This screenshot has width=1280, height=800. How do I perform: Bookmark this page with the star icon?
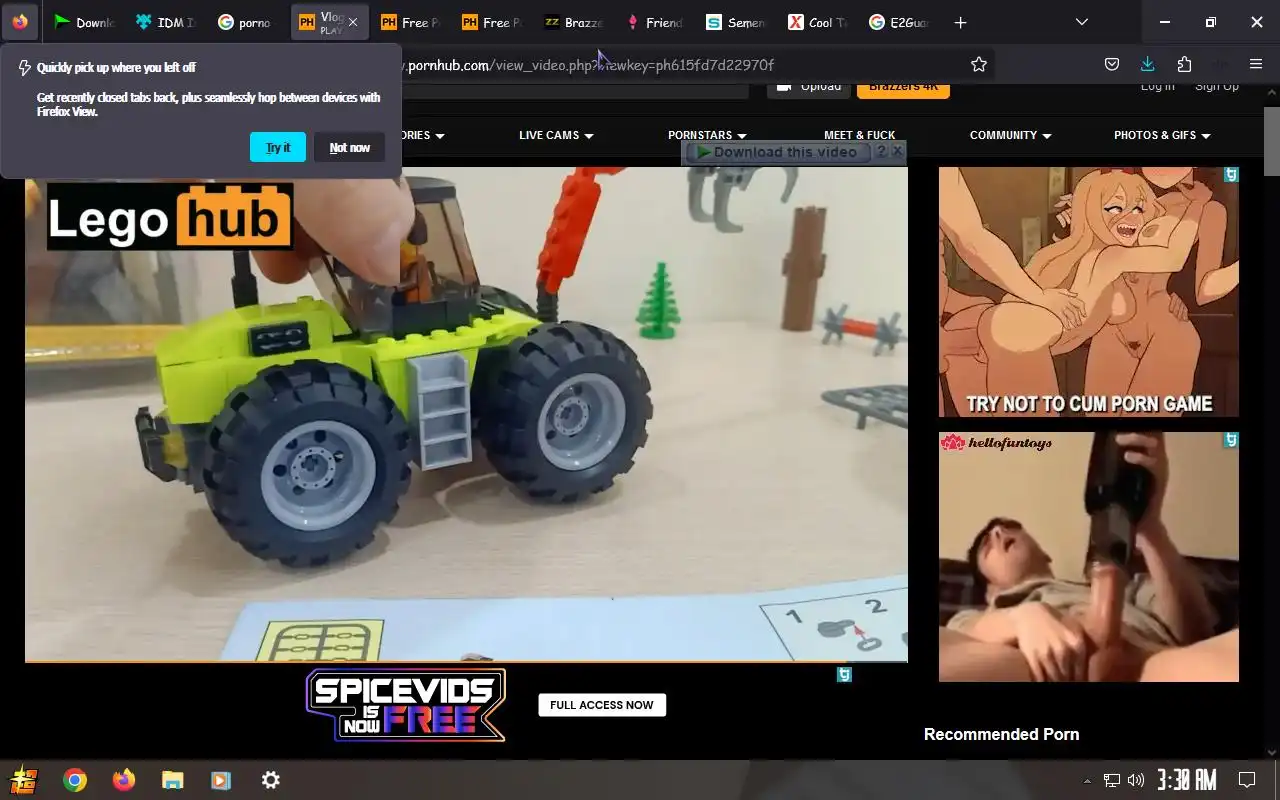coord(979,64)
